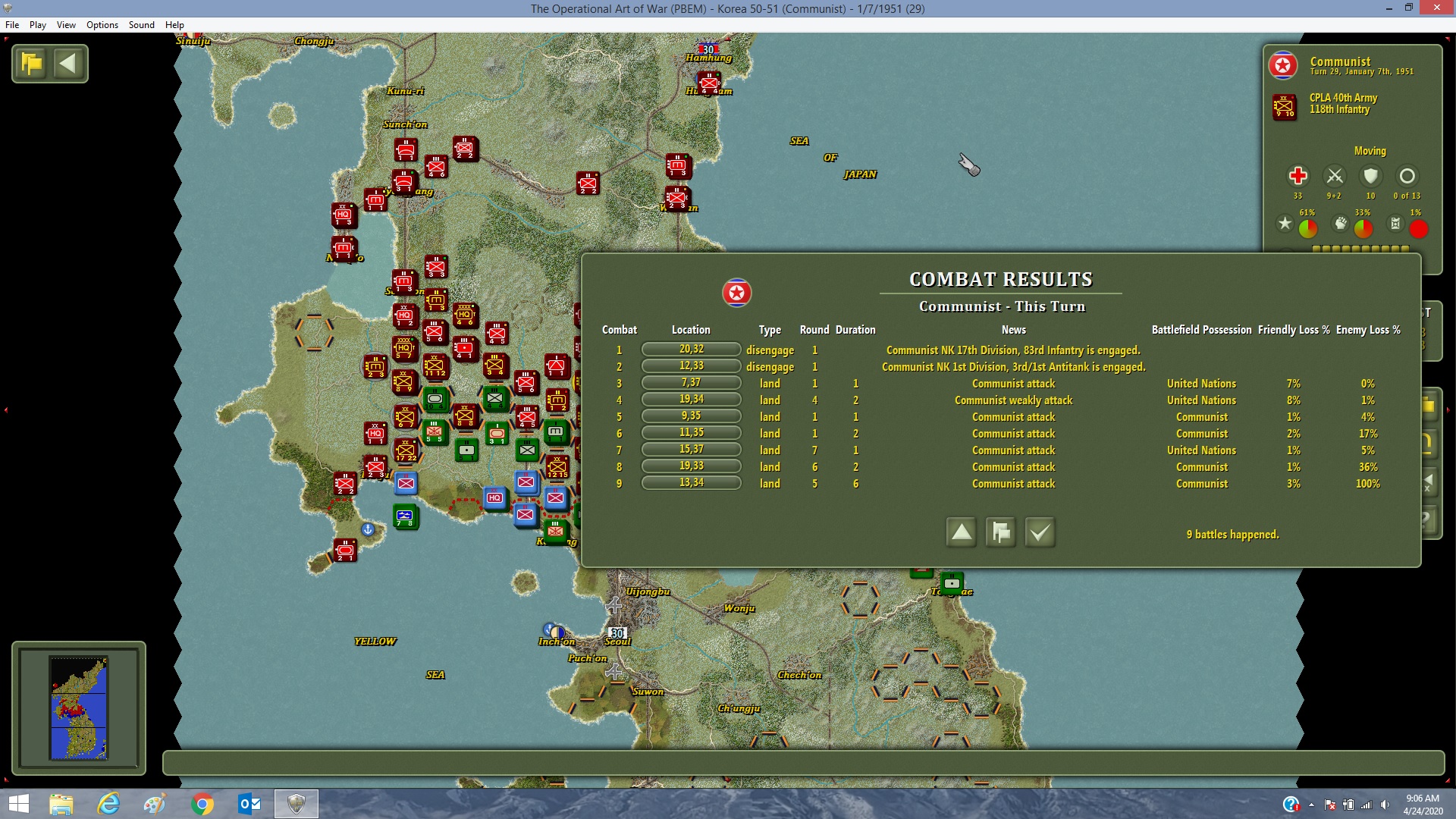Click the supply level icon
1456x819 pixels.
1395,224
